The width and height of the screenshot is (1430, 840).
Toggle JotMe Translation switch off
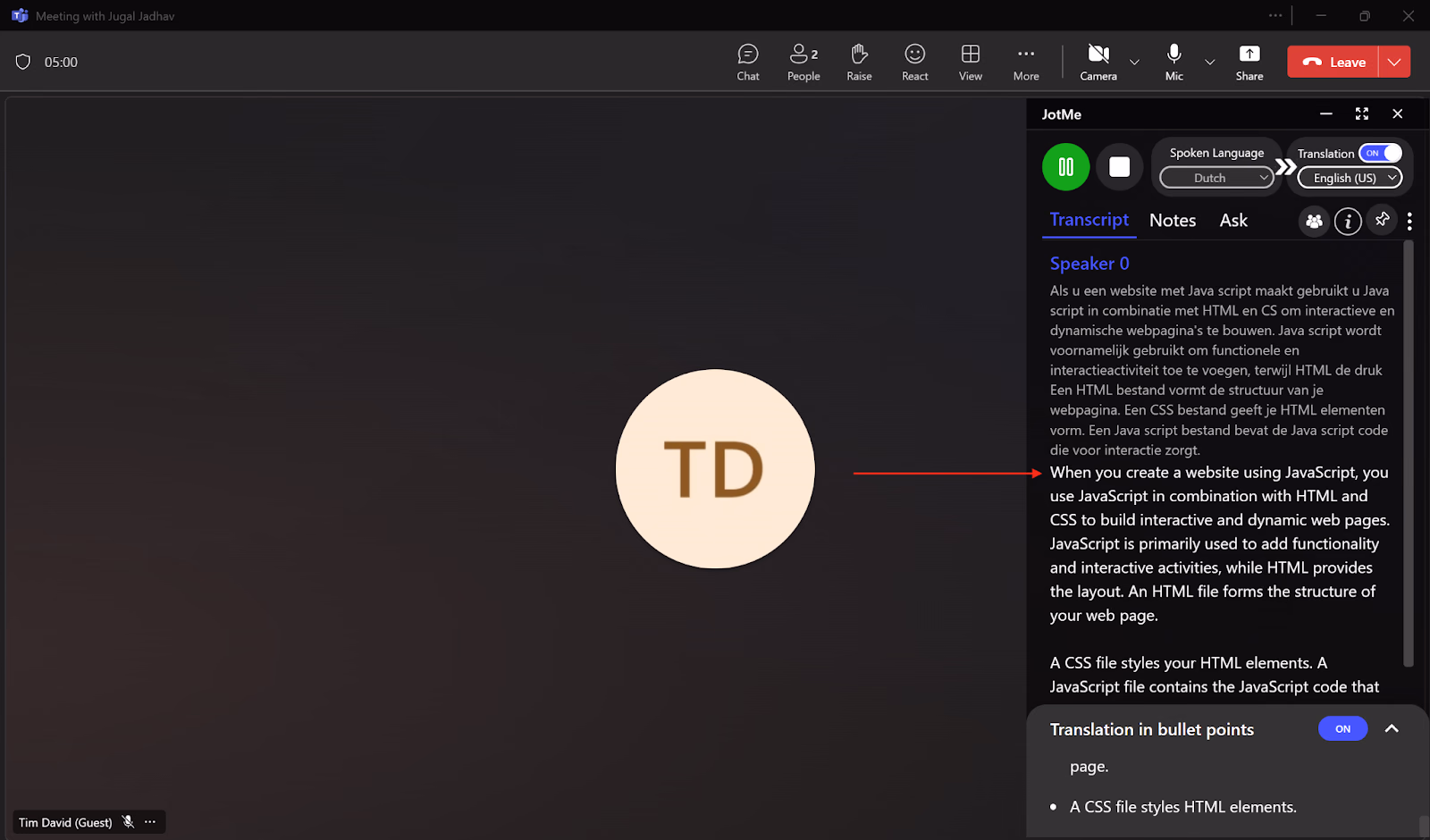[x=1380, y=153]
